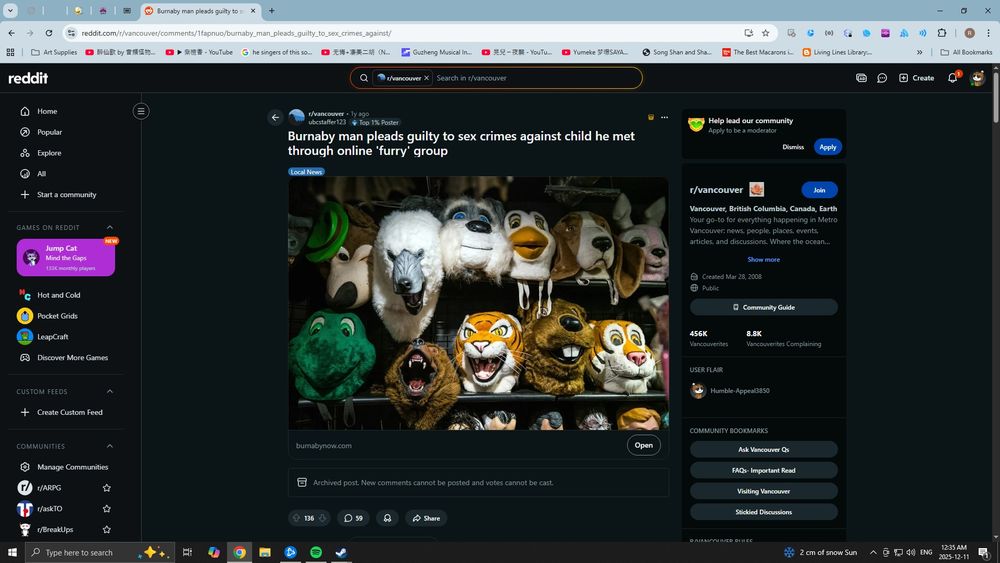Click the Local News flair tag

click(306, 172)
